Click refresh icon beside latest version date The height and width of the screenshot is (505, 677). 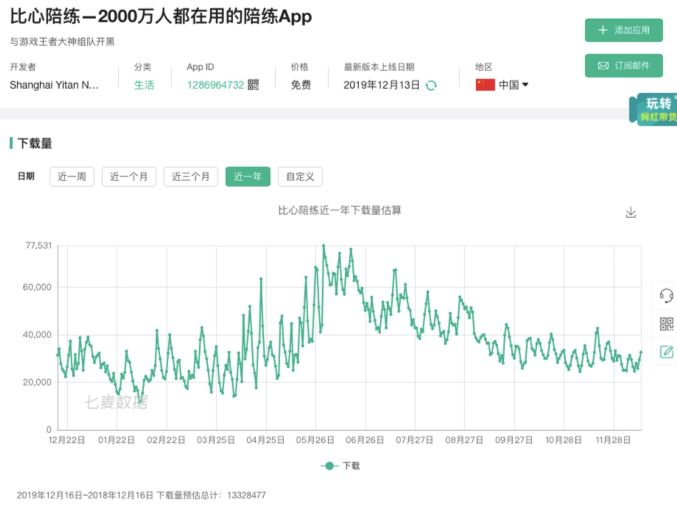point(431,85)
